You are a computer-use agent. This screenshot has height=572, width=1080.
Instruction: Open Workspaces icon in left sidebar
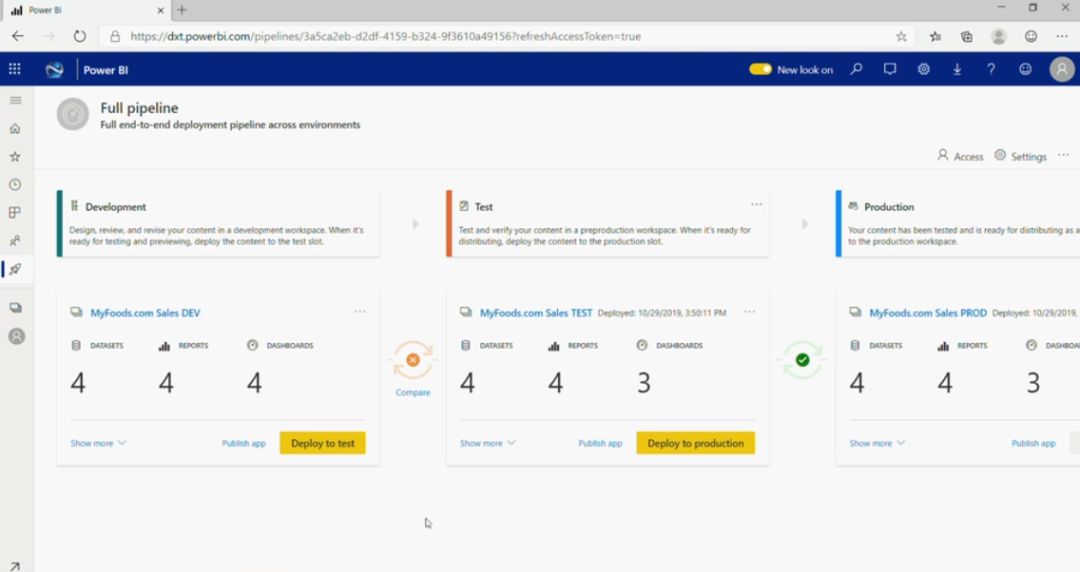(x=15, y=307)
